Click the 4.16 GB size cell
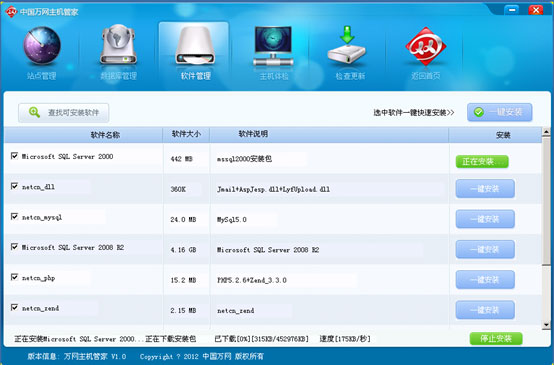Image resolution: width=554 pixels, height=365 pixels. [183, 250]
